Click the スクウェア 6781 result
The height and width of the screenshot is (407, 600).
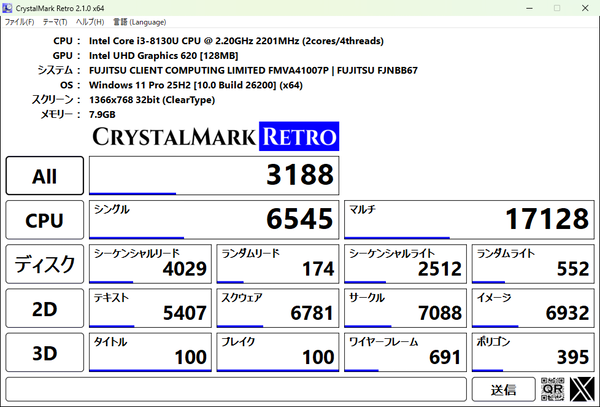coord(278,308)
